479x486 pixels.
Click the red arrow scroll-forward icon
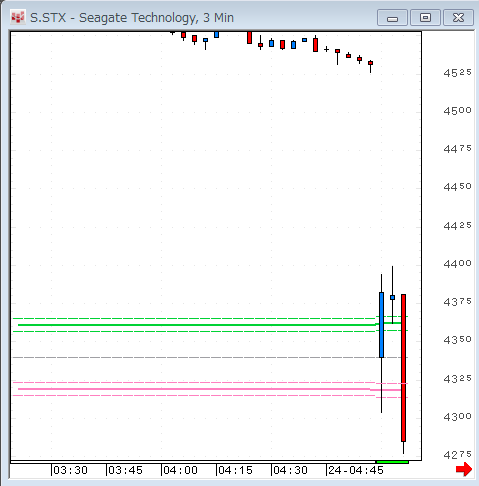(x=464, y=469)
